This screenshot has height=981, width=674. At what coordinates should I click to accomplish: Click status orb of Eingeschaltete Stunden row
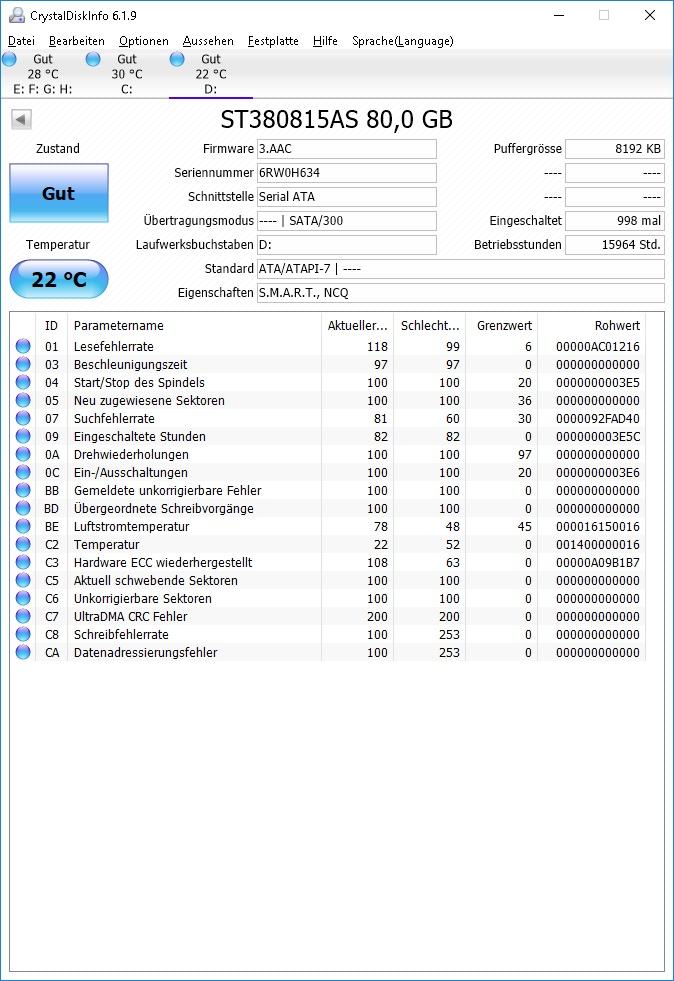click(23, 436)
